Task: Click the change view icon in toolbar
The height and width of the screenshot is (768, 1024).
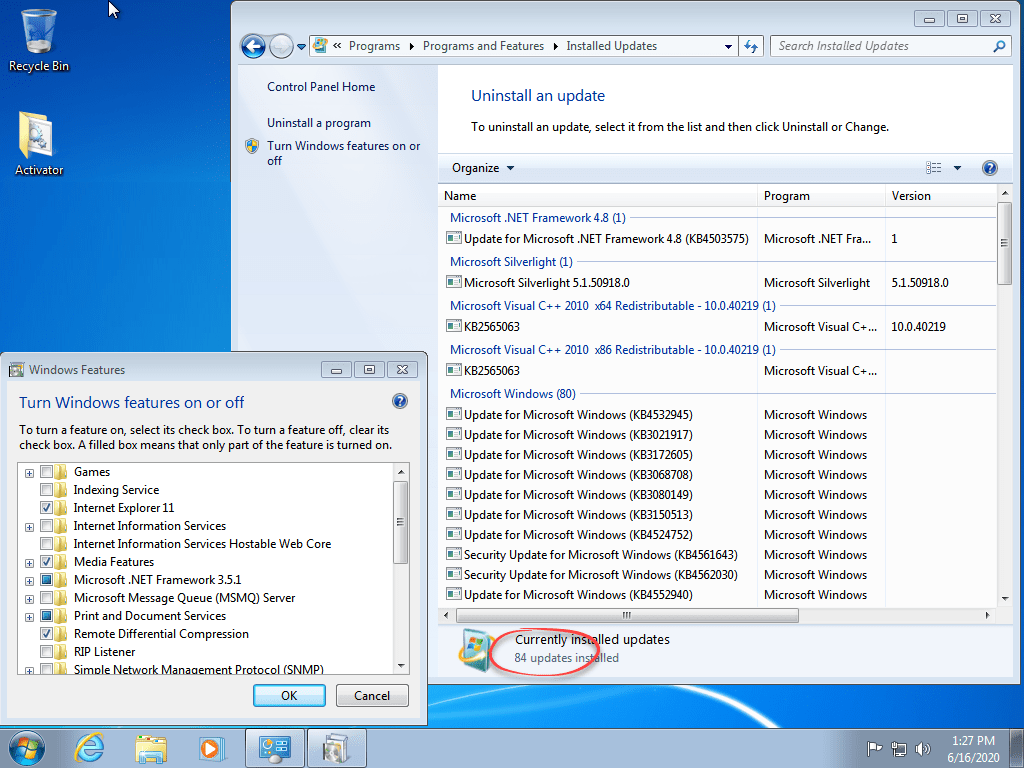Action: [x=933, y=168]
